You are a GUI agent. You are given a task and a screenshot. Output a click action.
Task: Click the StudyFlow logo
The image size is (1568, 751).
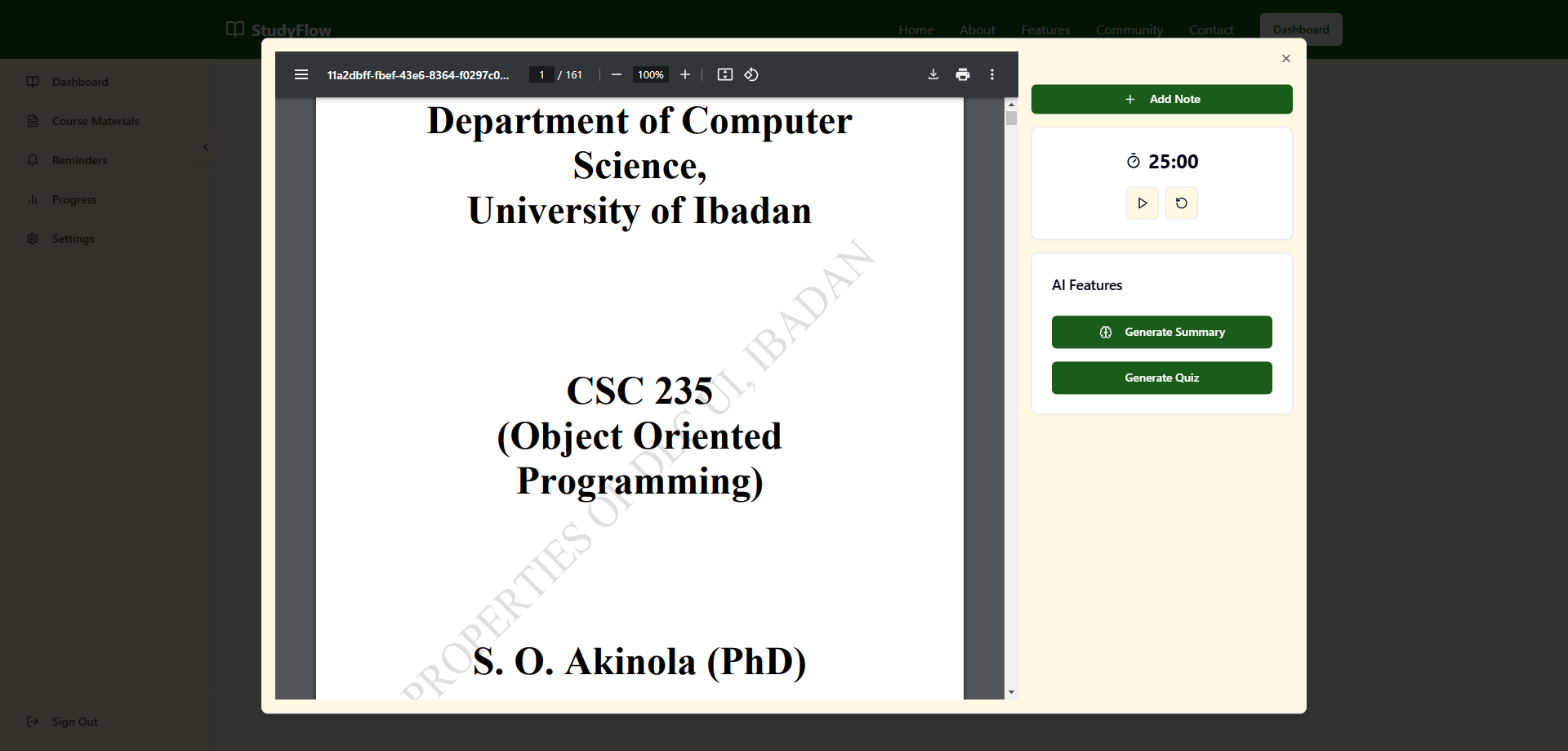tap(278, 29)
